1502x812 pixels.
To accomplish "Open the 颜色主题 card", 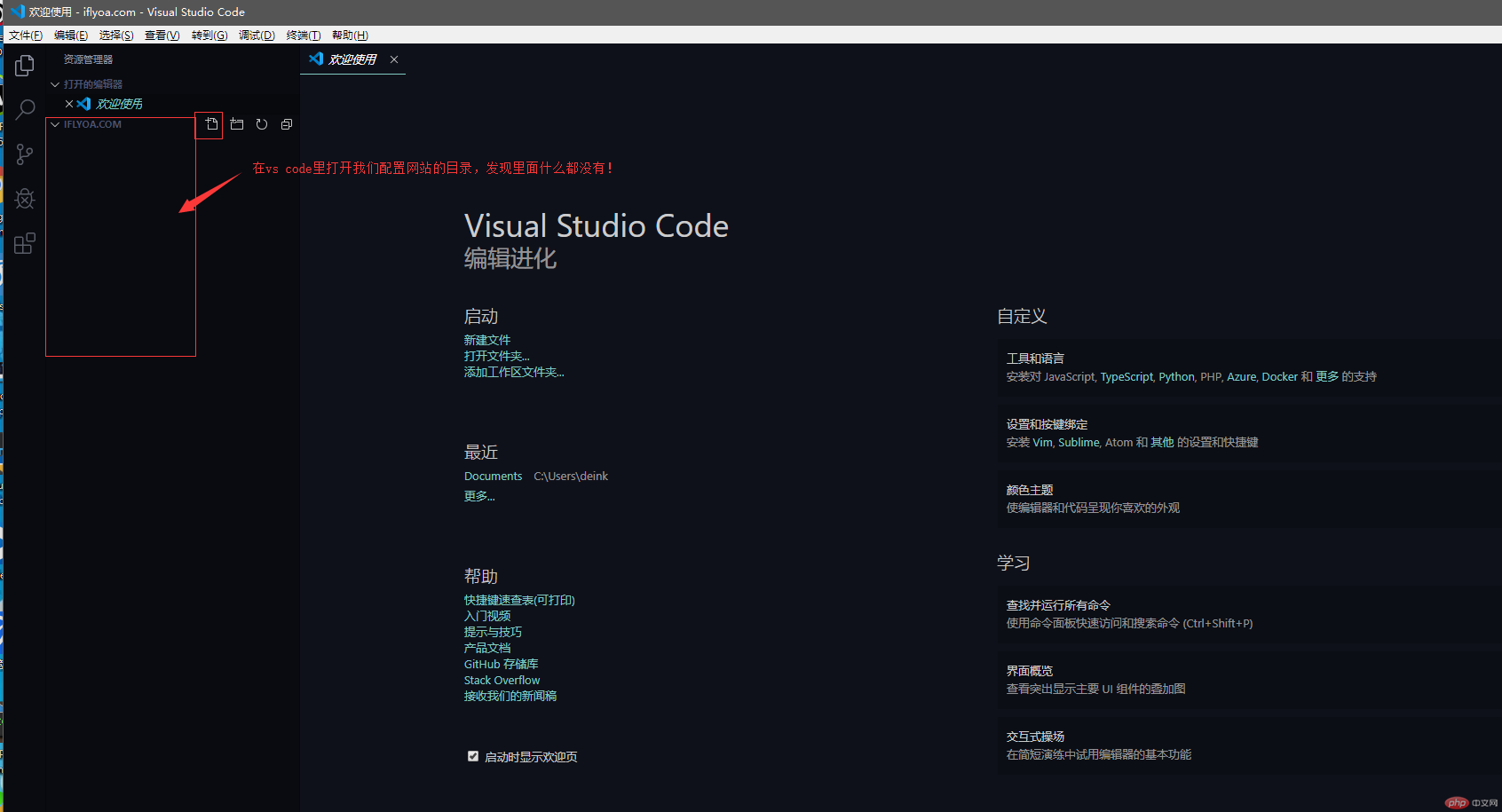I will pos(1247,499).
